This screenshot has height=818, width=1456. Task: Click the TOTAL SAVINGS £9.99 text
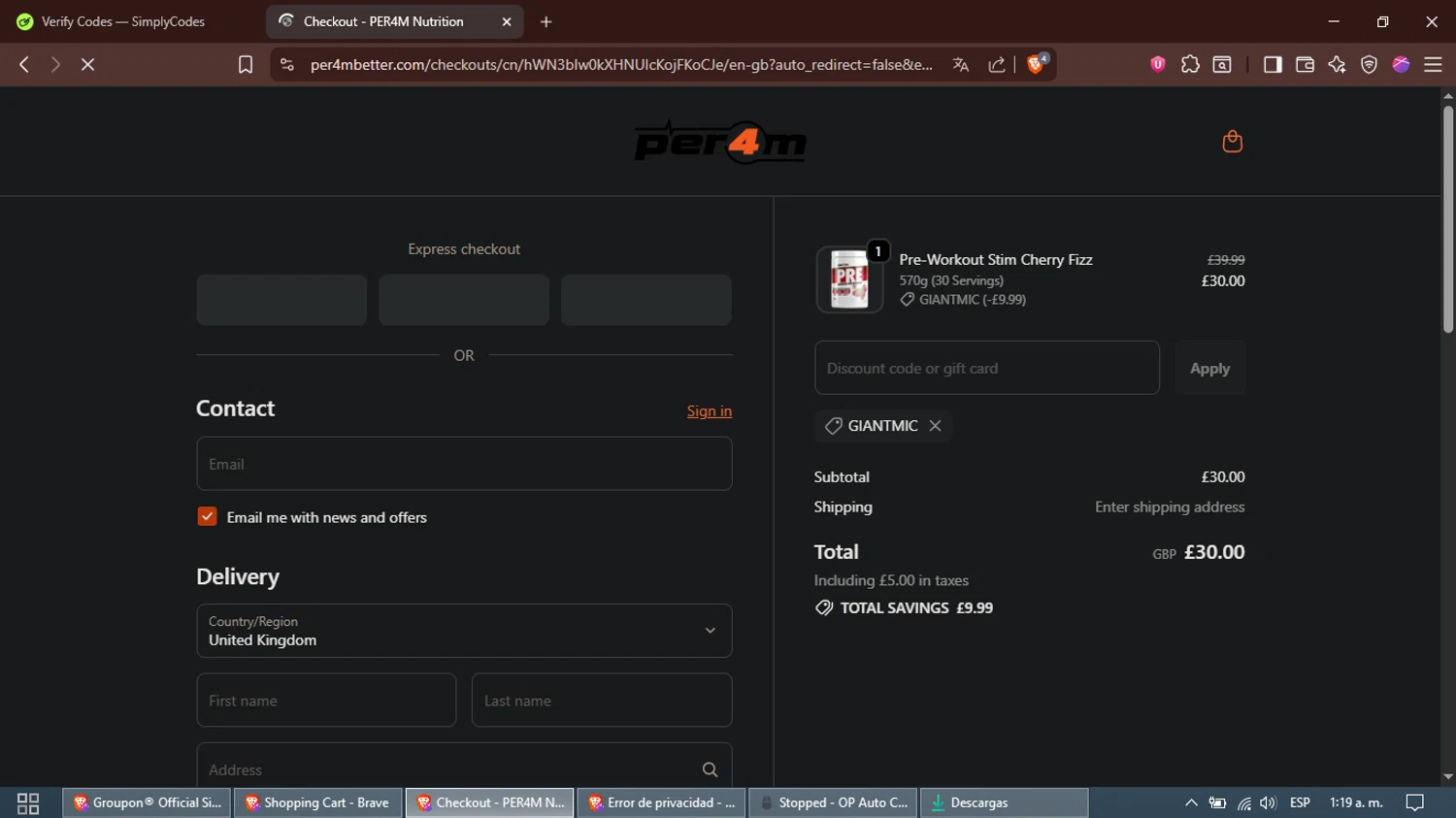click(x=916, y=608)
